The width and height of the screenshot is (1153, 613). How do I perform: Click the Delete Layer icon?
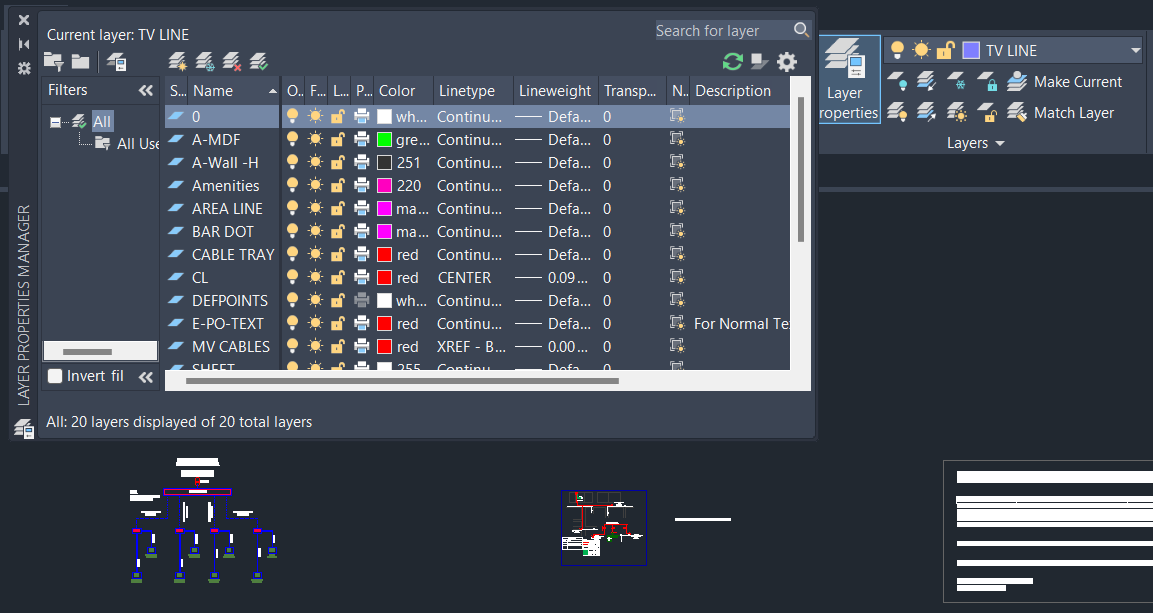(230, 62)
